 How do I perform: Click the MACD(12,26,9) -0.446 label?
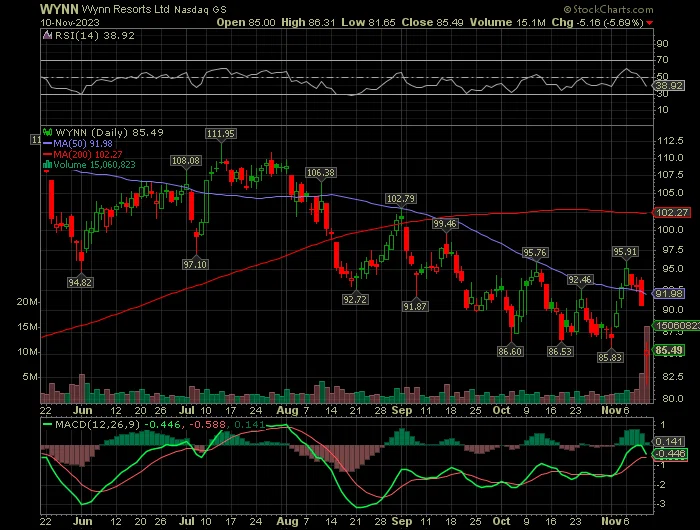click(118, 425)
